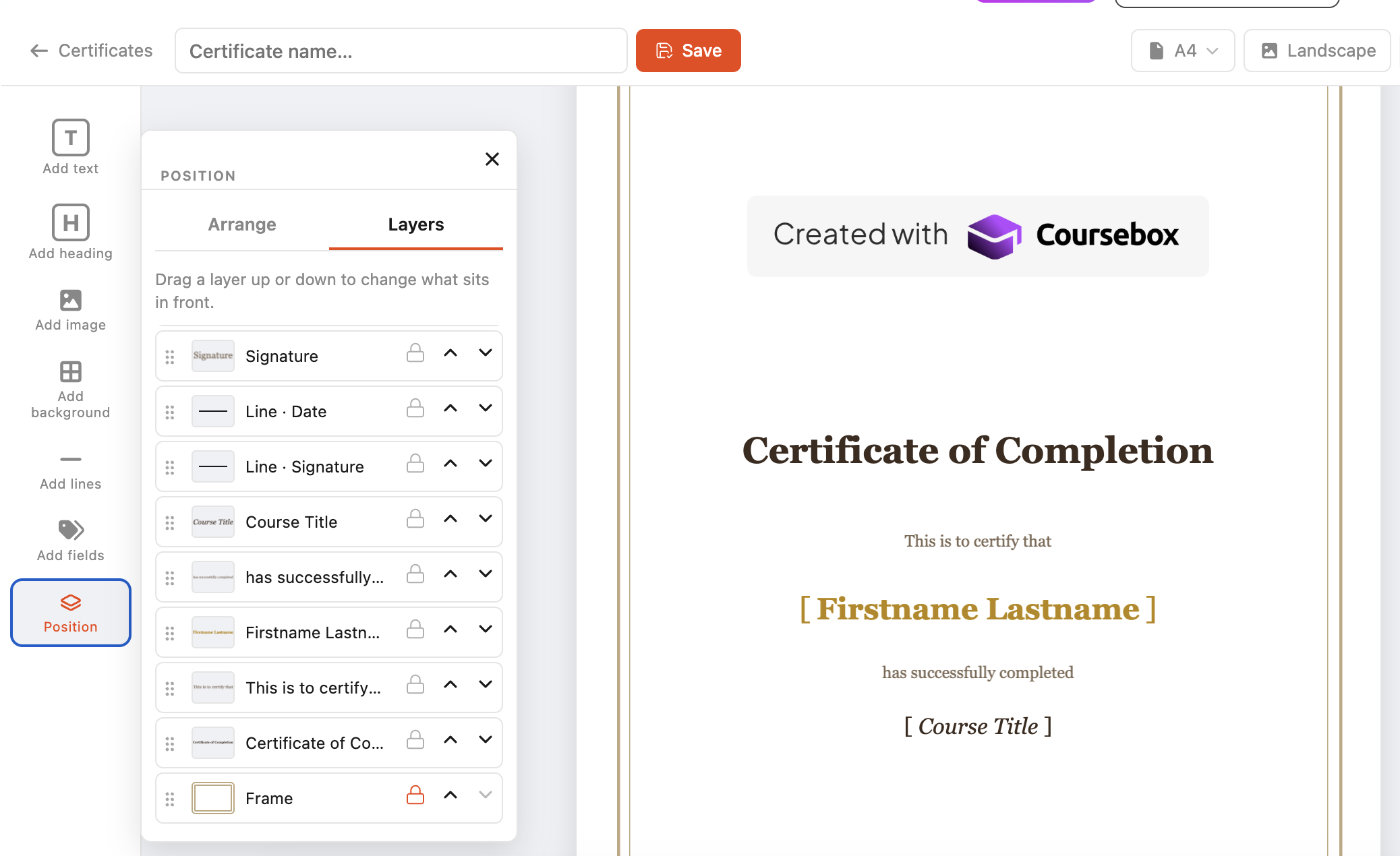
Task: Save the certificate
Action: click(689, 51)
